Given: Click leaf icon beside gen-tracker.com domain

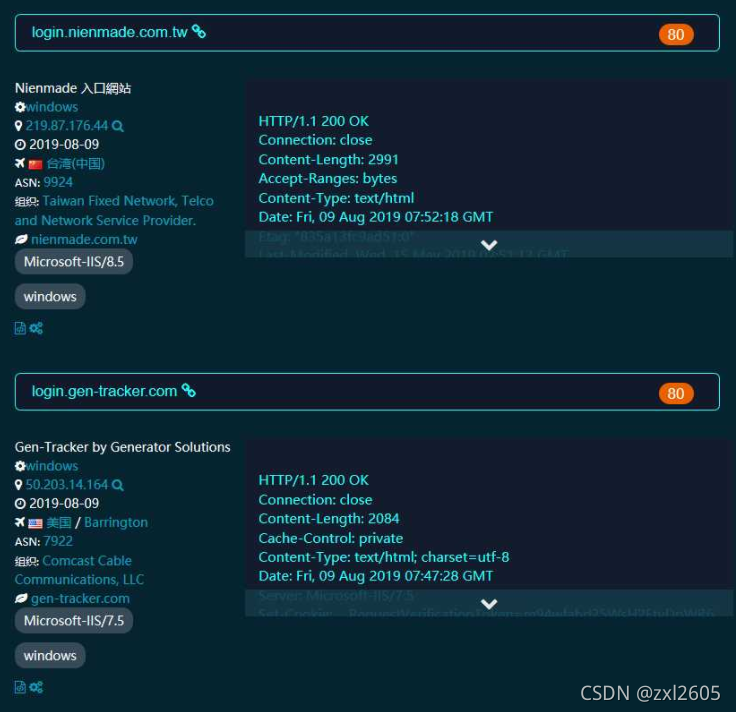Looking at the screenshot, I should 21,598.
